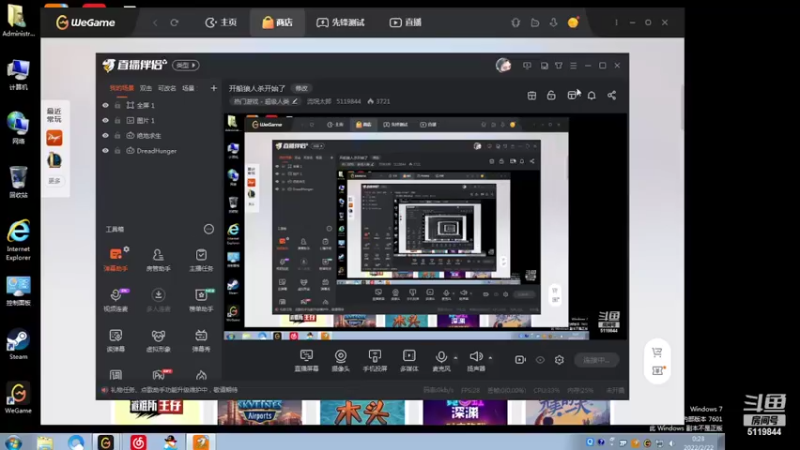Open WeGame 商店 store tab
The image size is (800, 450).
click(277, 22)
